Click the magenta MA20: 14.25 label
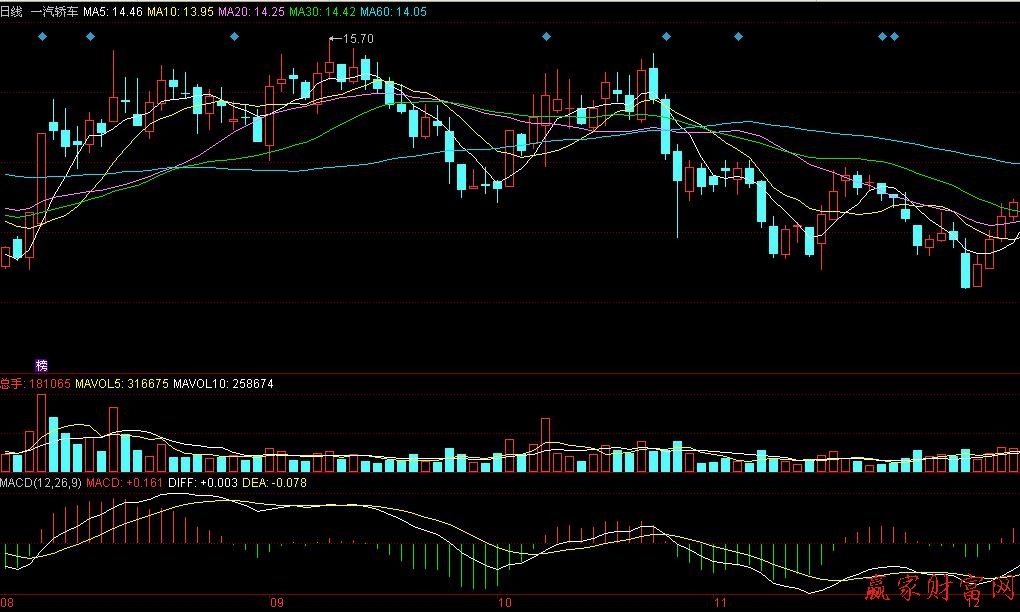This screenshot has height=612, width=1020. click(x=250, y=12)
